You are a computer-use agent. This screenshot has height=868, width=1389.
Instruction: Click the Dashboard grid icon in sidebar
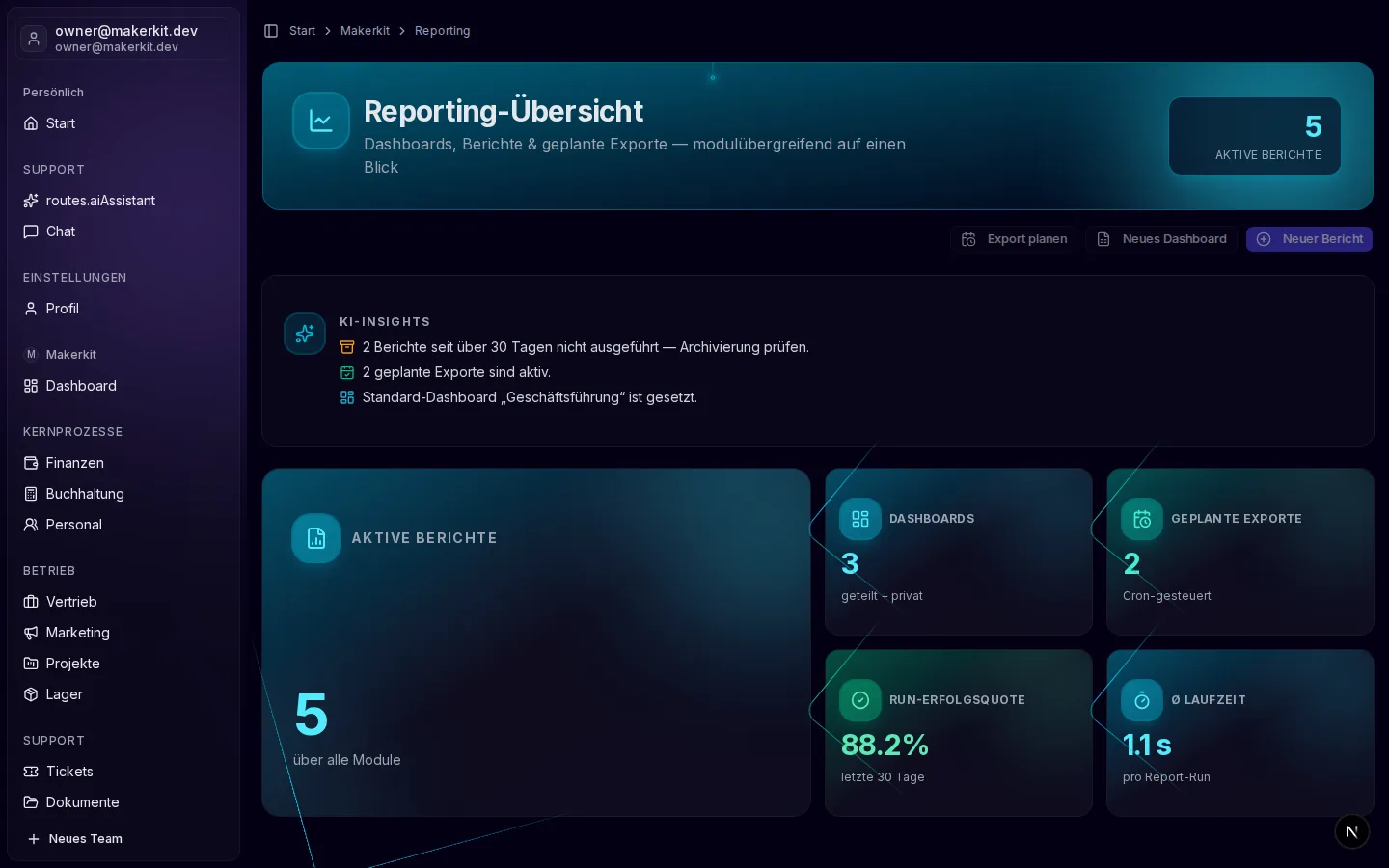[31, 386]
